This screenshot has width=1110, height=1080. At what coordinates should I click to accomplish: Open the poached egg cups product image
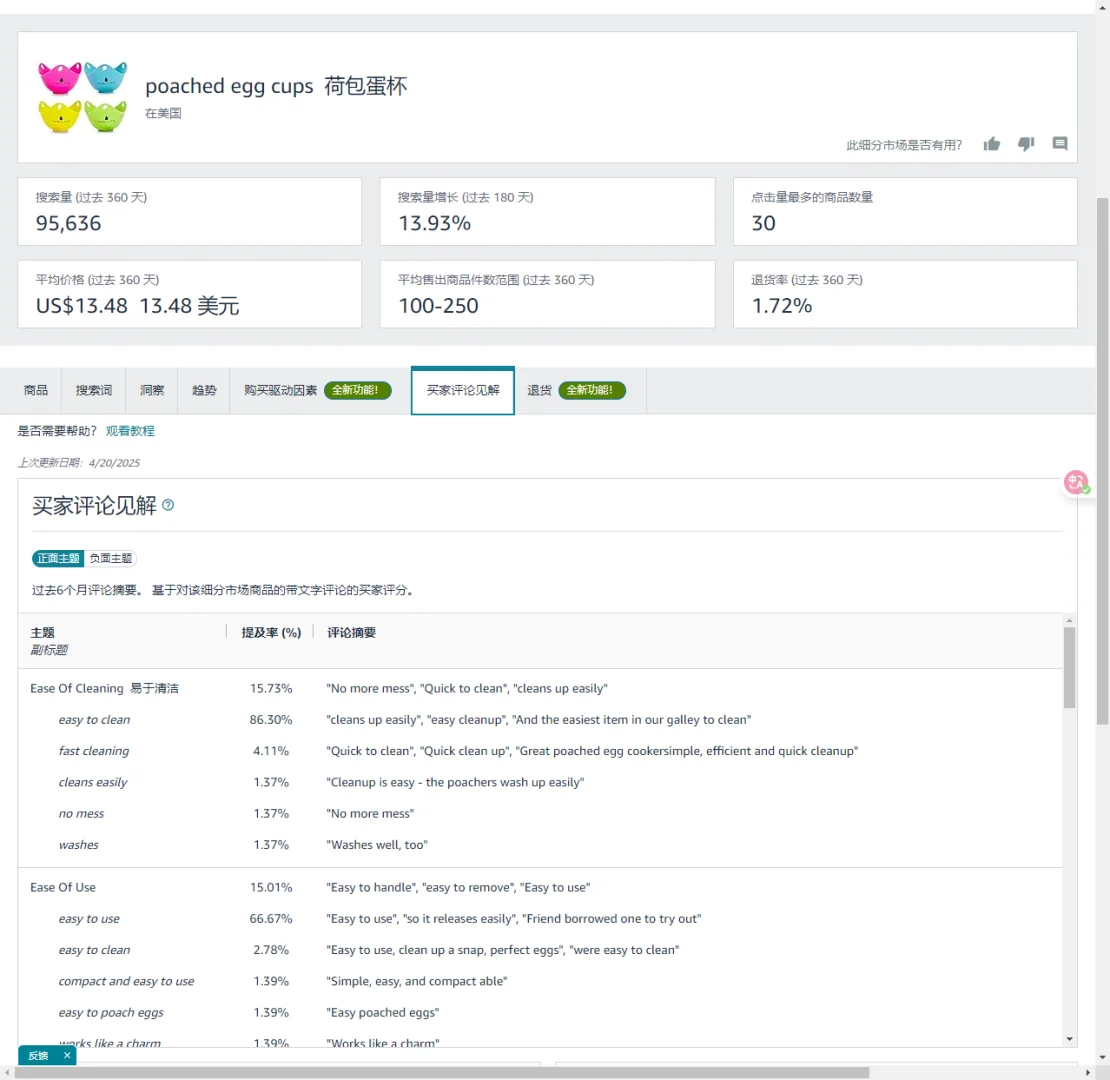(x=83, y=97)
